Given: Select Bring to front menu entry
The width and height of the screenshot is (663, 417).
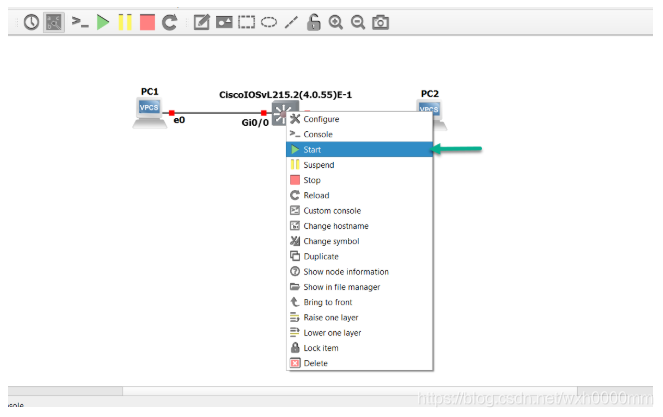Looking at the screenshot, I should pos(359,302).
